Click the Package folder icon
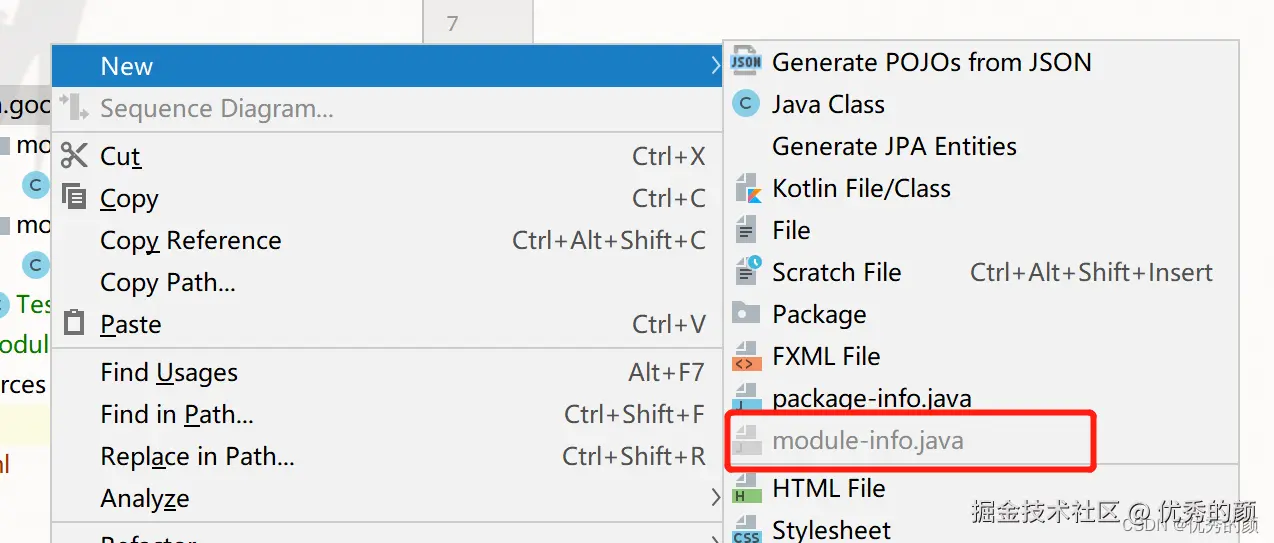The image size is (1274, 543). point(746,314)
